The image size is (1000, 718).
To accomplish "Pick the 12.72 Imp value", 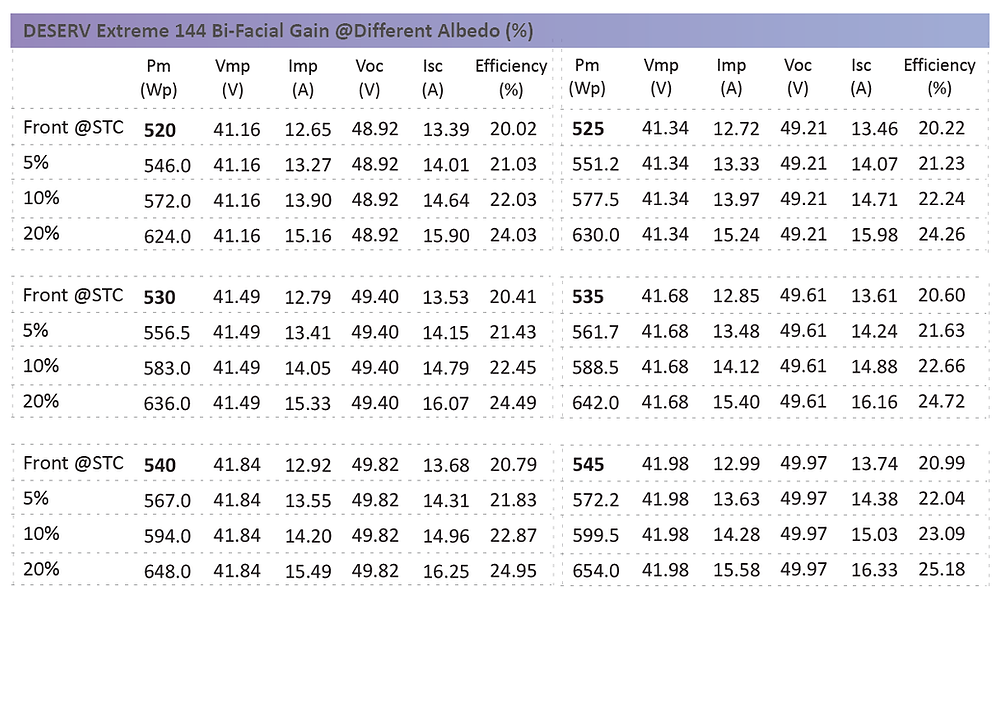I will click(x=737, y=129).
